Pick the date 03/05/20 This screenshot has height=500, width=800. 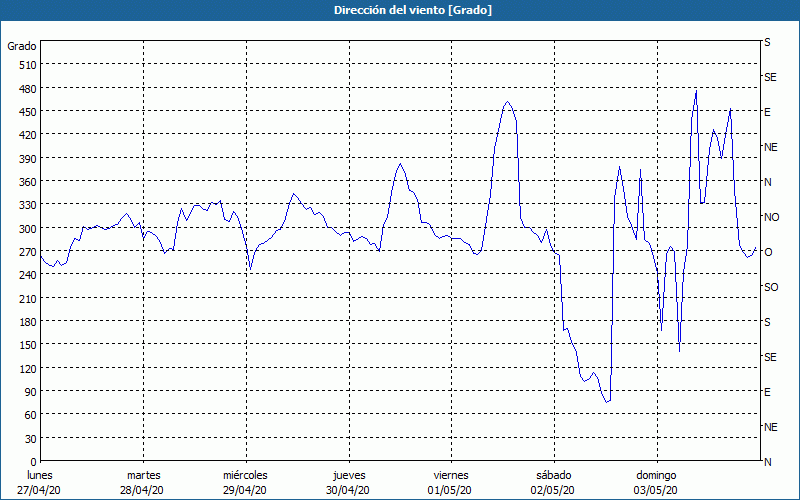[x=656, y=490]
